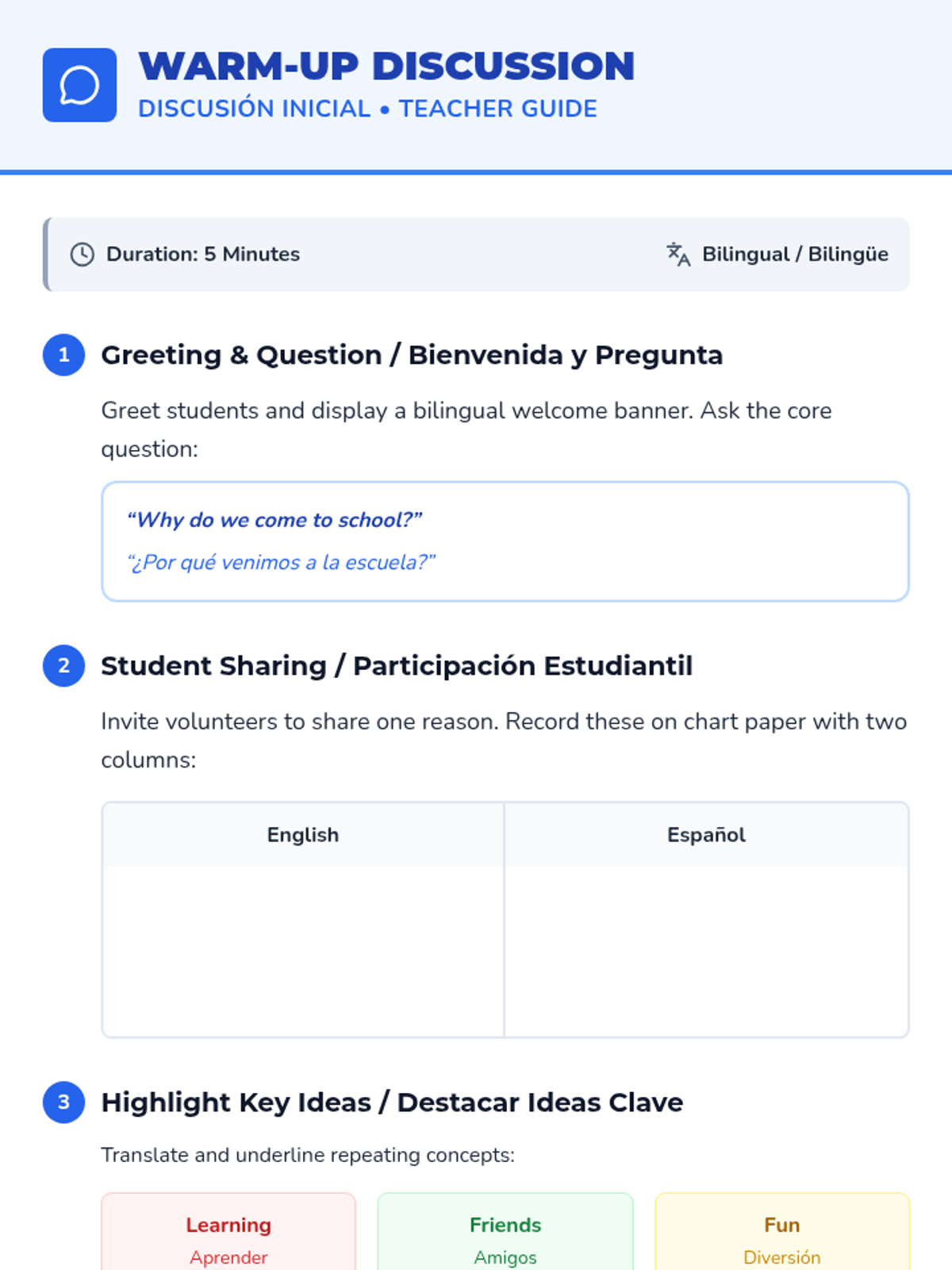Select the step 3 number badge
The image size is (952, 1270).
63,1102
